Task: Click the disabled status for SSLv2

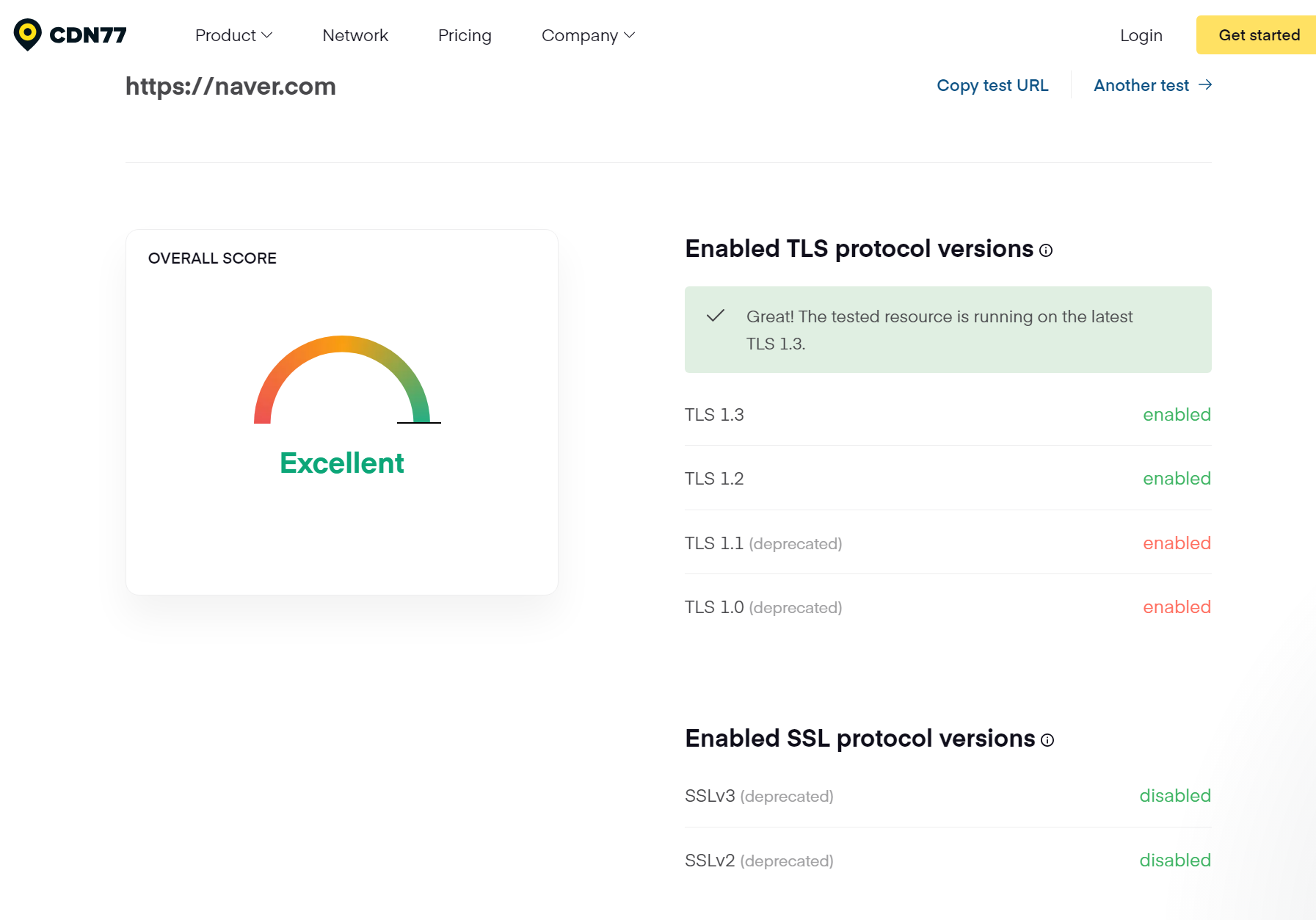Action: click(x=1175, y=861)
